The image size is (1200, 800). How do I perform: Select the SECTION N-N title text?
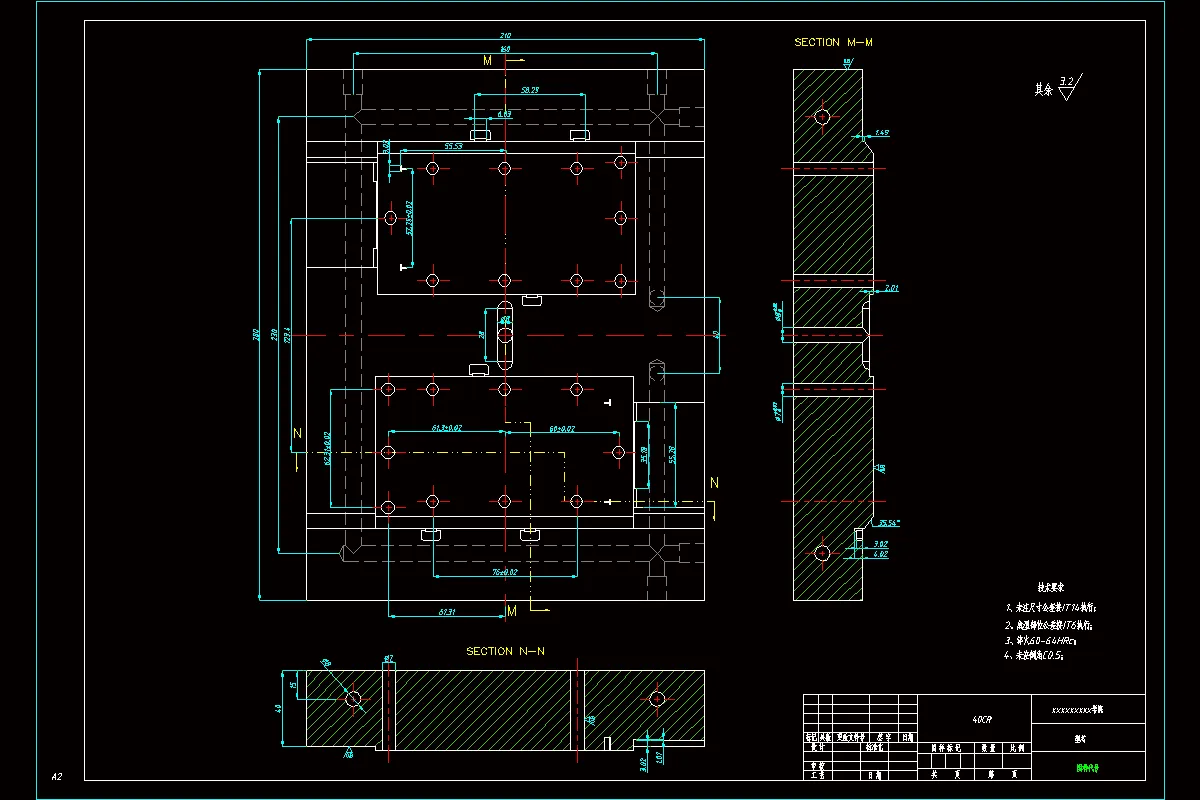point(505,652)
